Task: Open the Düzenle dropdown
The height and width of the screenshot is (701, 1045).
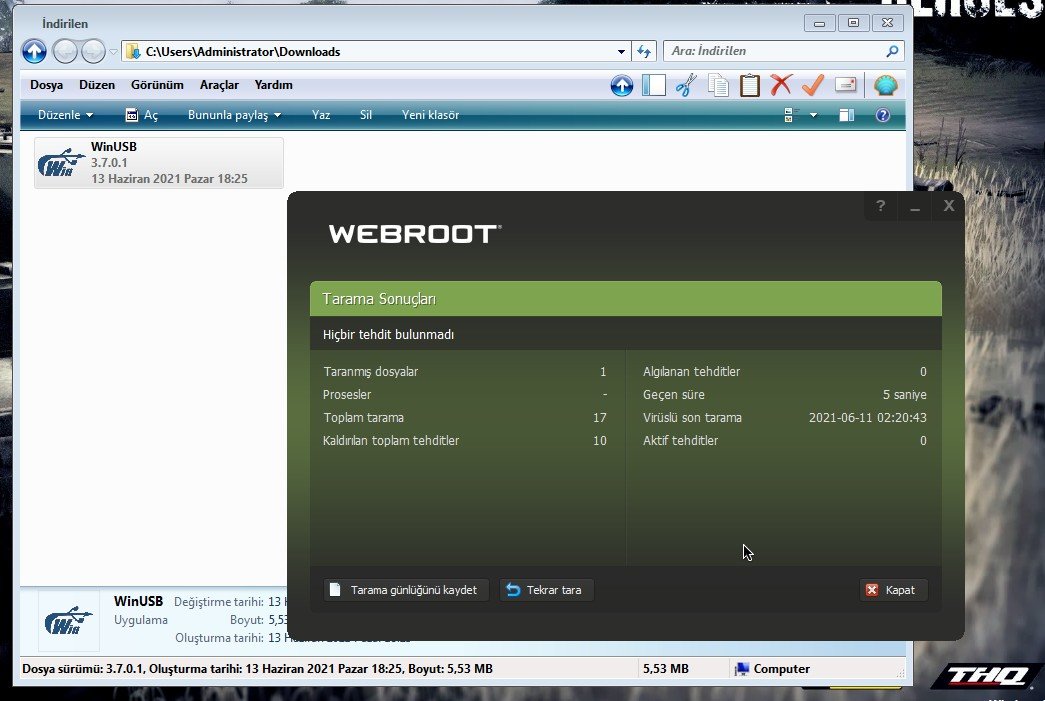Action: [65, 115]
